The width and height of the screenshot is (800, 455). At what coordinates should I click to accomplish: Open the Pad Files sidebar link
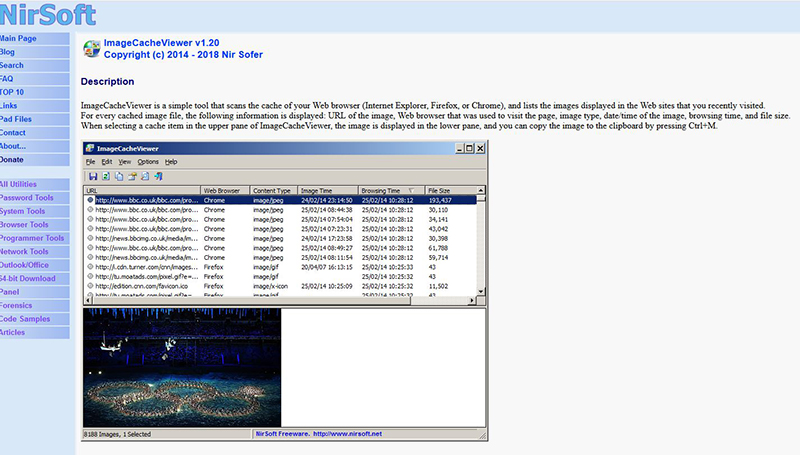[34, 119]
